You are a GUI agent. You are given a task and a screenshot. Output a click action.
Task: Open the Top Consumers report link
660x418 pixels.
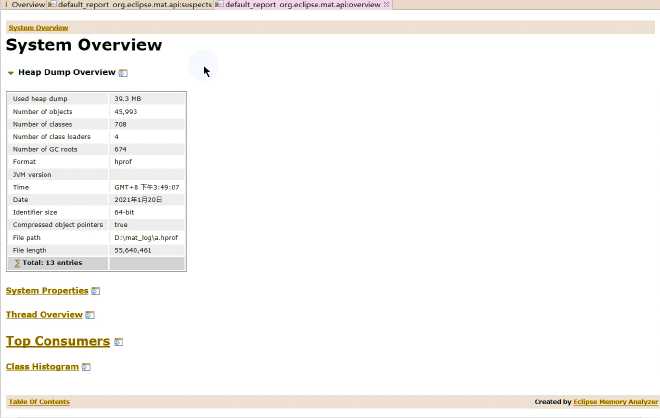point(58,342)
